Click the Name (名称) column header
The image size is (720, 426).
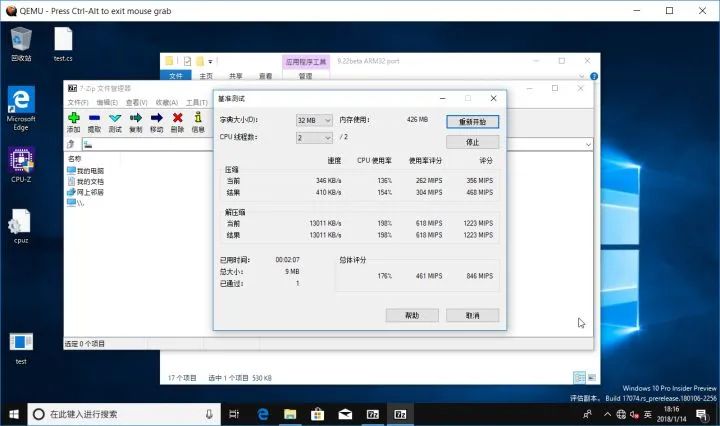75,158
